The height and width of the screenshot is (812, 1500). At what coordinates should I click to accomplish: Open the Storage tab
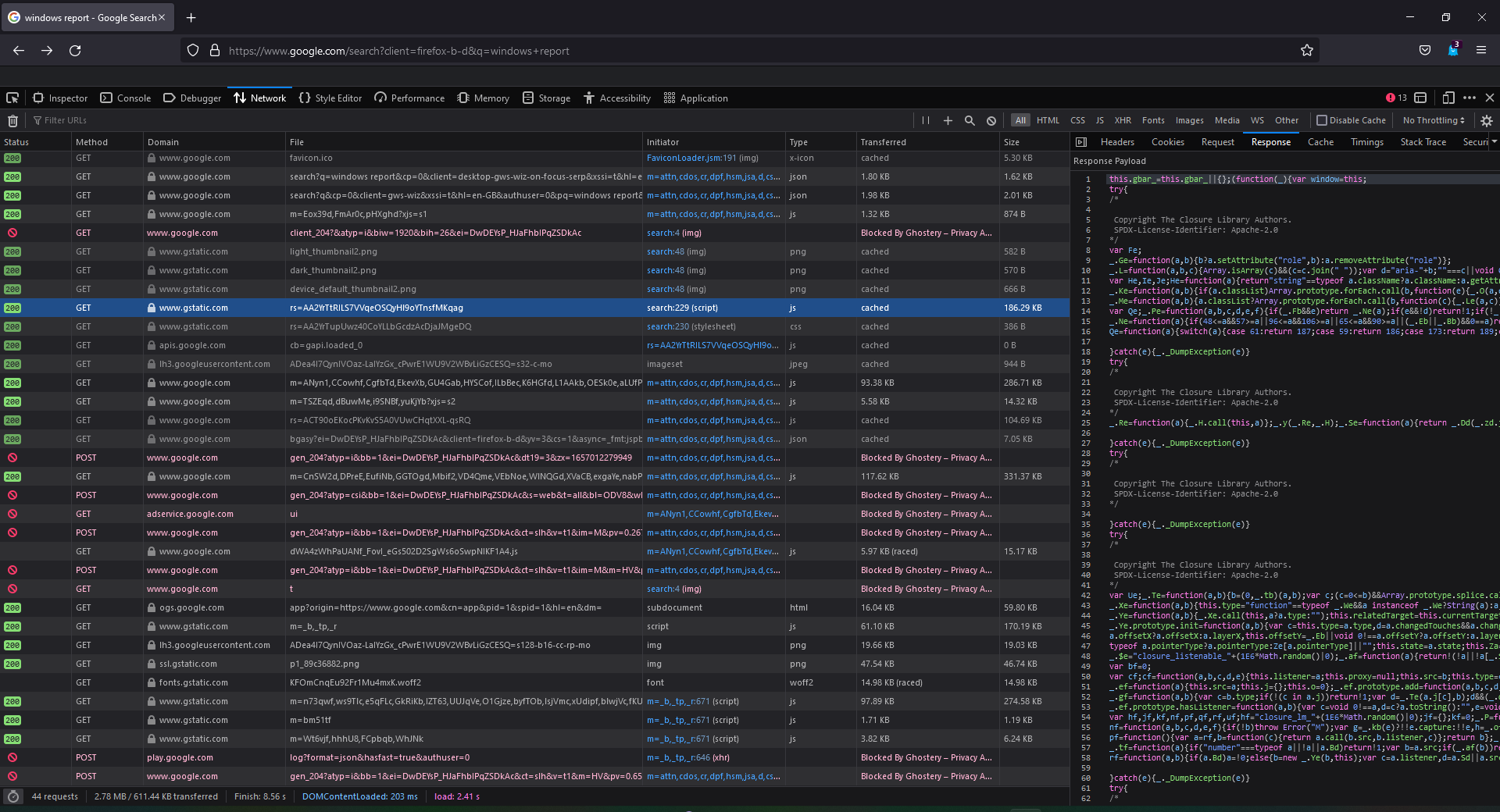point(546,98)
